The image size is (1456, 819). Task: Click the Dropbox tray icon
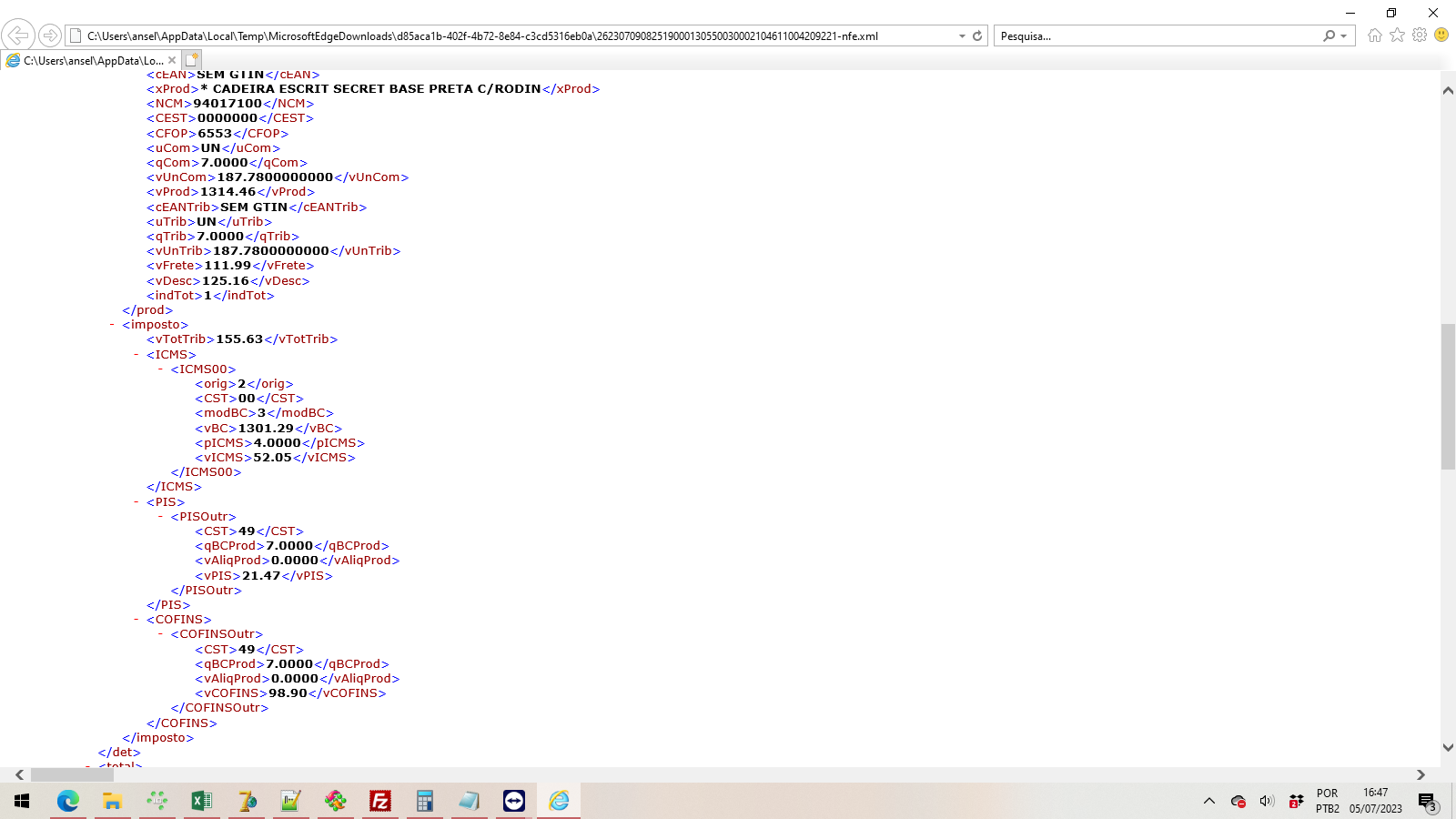tap(1296, 801)
